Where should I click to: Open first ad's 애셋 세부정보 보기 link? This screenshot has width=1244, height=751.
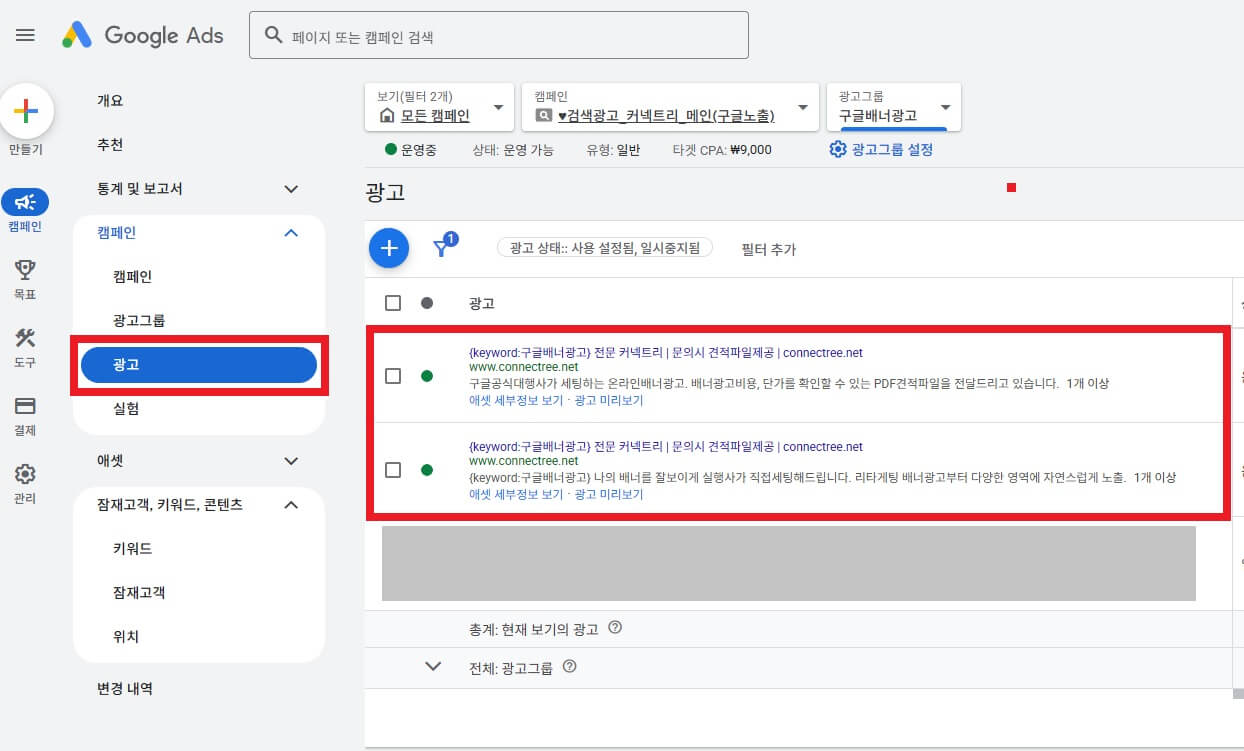[x=516, y=400]
